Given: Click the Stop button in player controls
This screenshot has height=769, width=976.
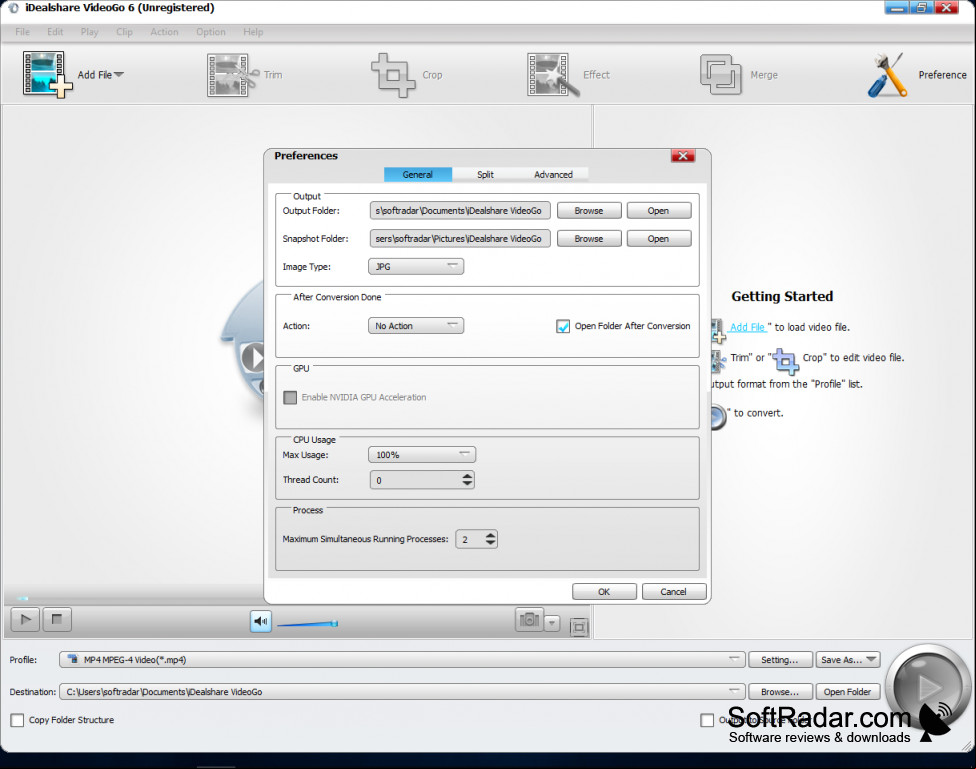Looking at the screenshot, I should coord(57,620).
